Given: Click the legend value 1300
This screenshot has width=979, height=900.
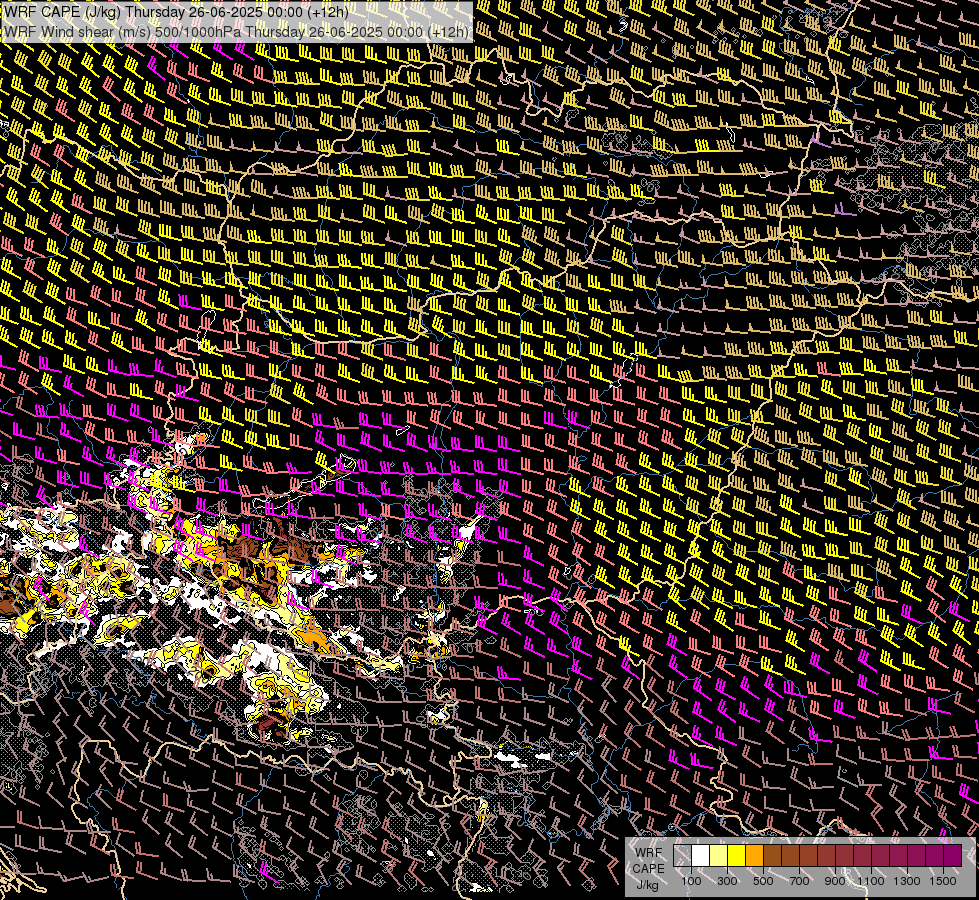Looking at the screenshot, I should 907,881.
